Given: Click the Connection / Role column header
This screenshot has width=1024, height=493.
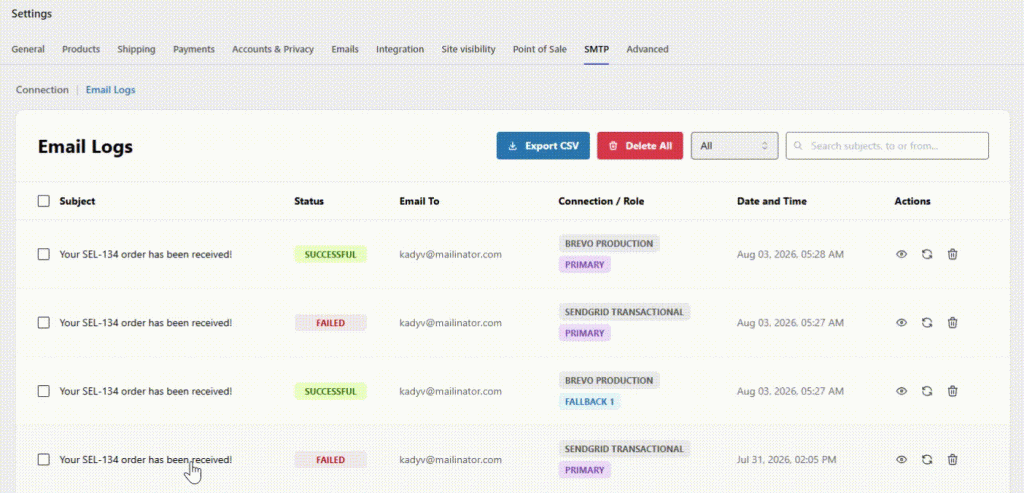Looking at the screenshot, I should 601,201.
